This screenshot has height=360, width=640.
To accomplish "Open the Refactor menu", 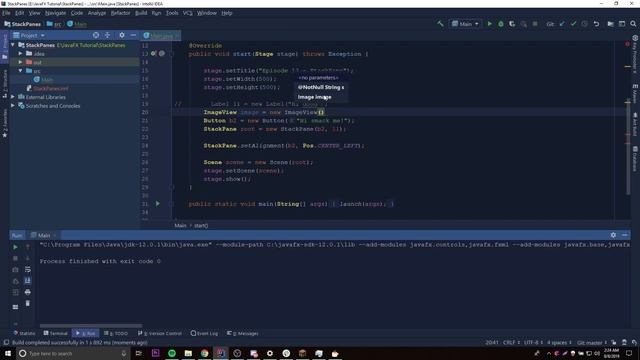I will pyautogui.click(x=120, y=13).
